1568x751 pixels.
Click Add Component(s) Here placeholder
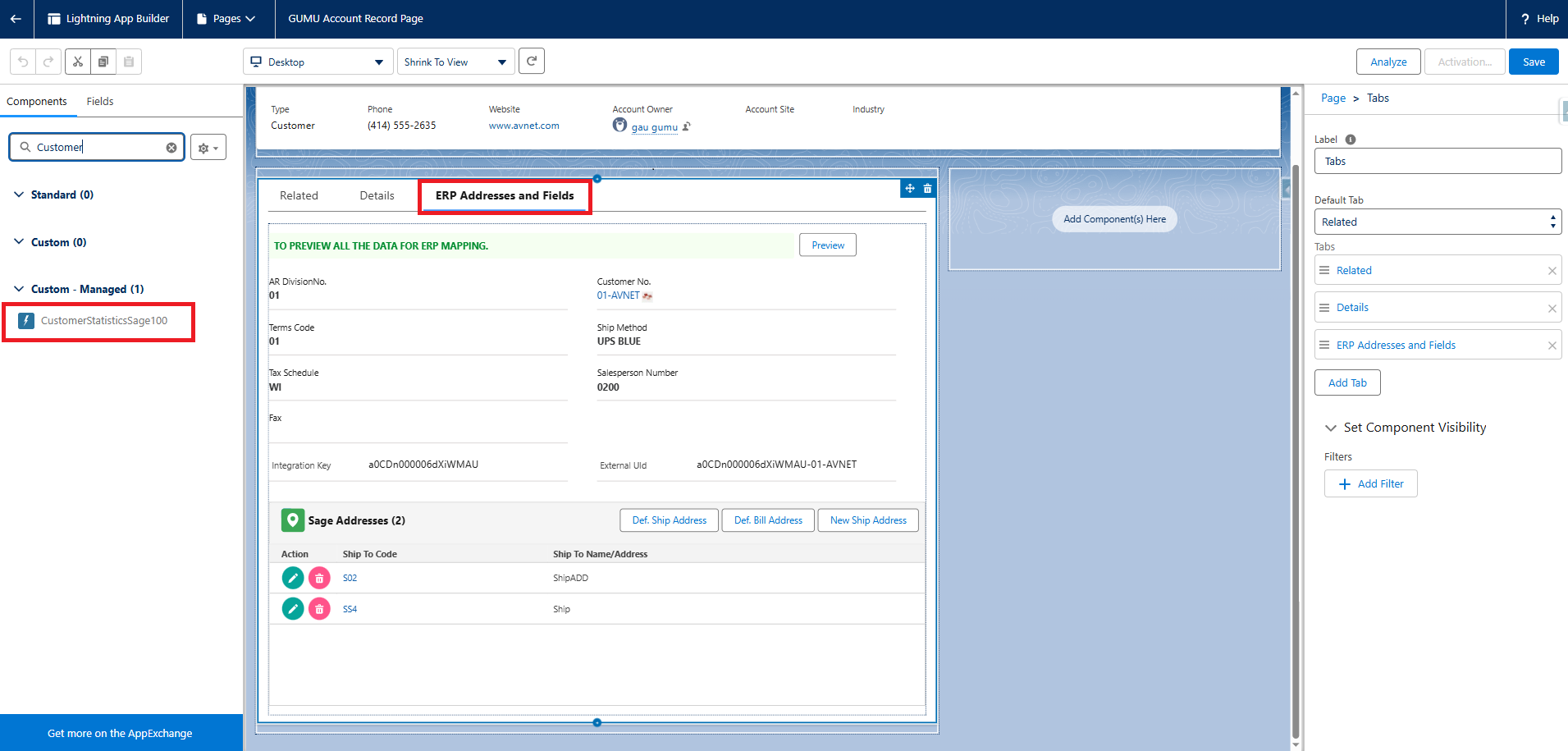1114,219
